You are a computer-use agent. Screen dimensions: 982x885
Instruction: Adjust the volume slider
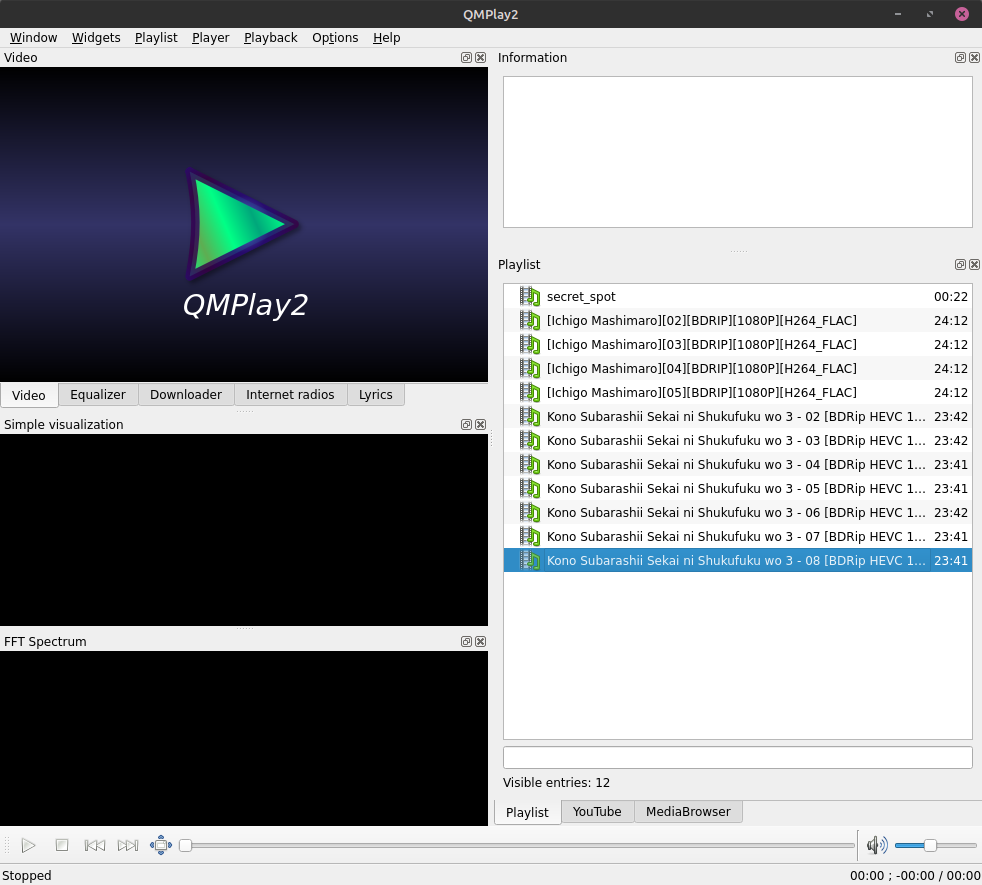936,846
